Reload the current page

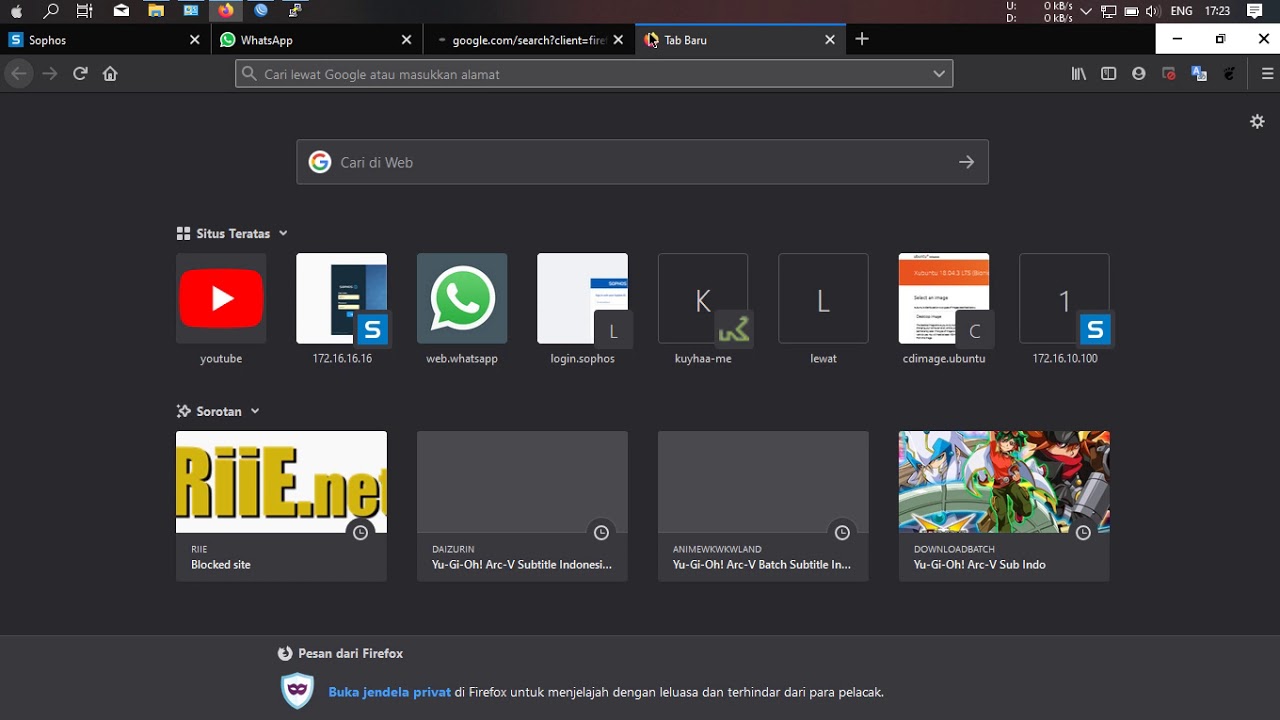(80, 73)
